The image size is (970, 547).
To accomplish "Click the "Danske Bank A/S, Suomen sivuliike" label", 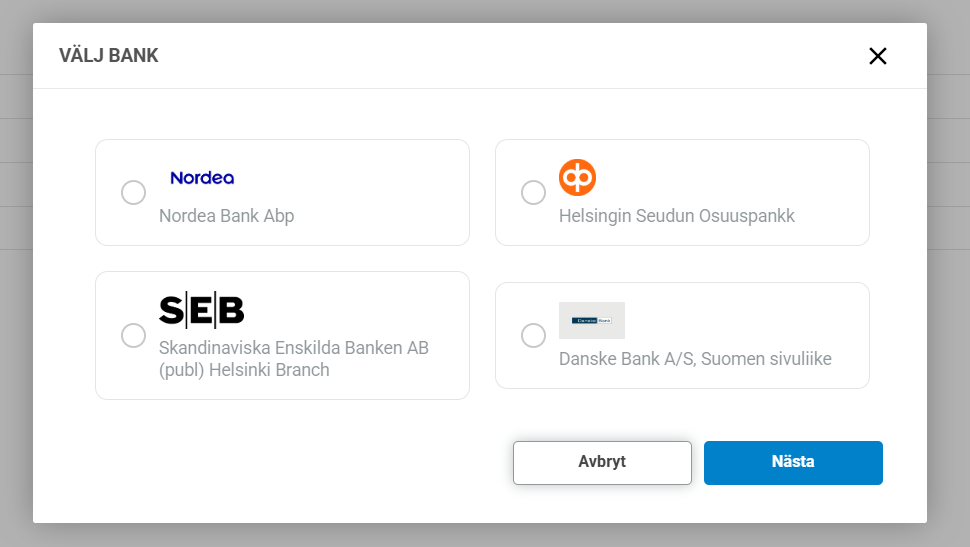I will click(x=695, y=359).
